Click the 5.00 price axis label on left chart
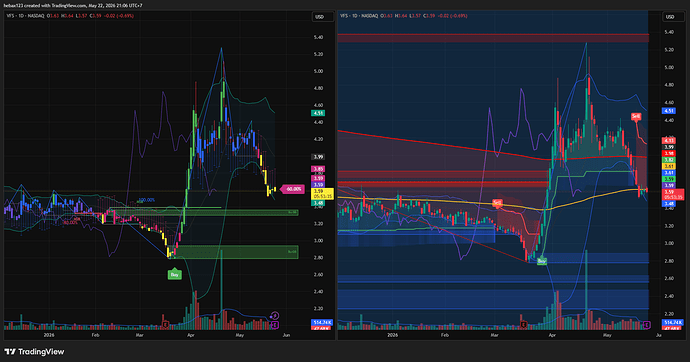690x362 pixels. 318,71
